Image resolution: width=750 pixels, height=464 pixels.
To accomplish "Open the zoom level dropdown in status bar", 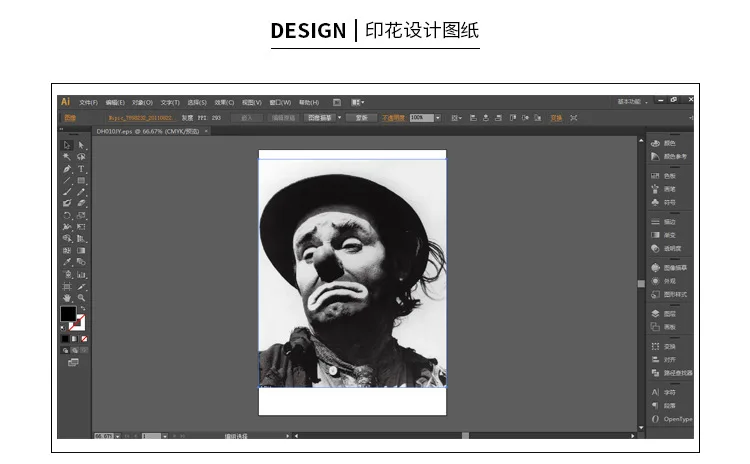I will (x=118, y=436).
